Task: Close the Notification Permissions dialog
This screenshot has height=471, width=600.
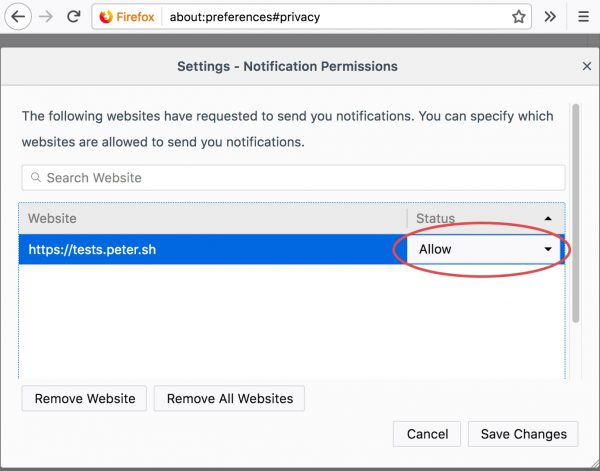Action: 587,66
